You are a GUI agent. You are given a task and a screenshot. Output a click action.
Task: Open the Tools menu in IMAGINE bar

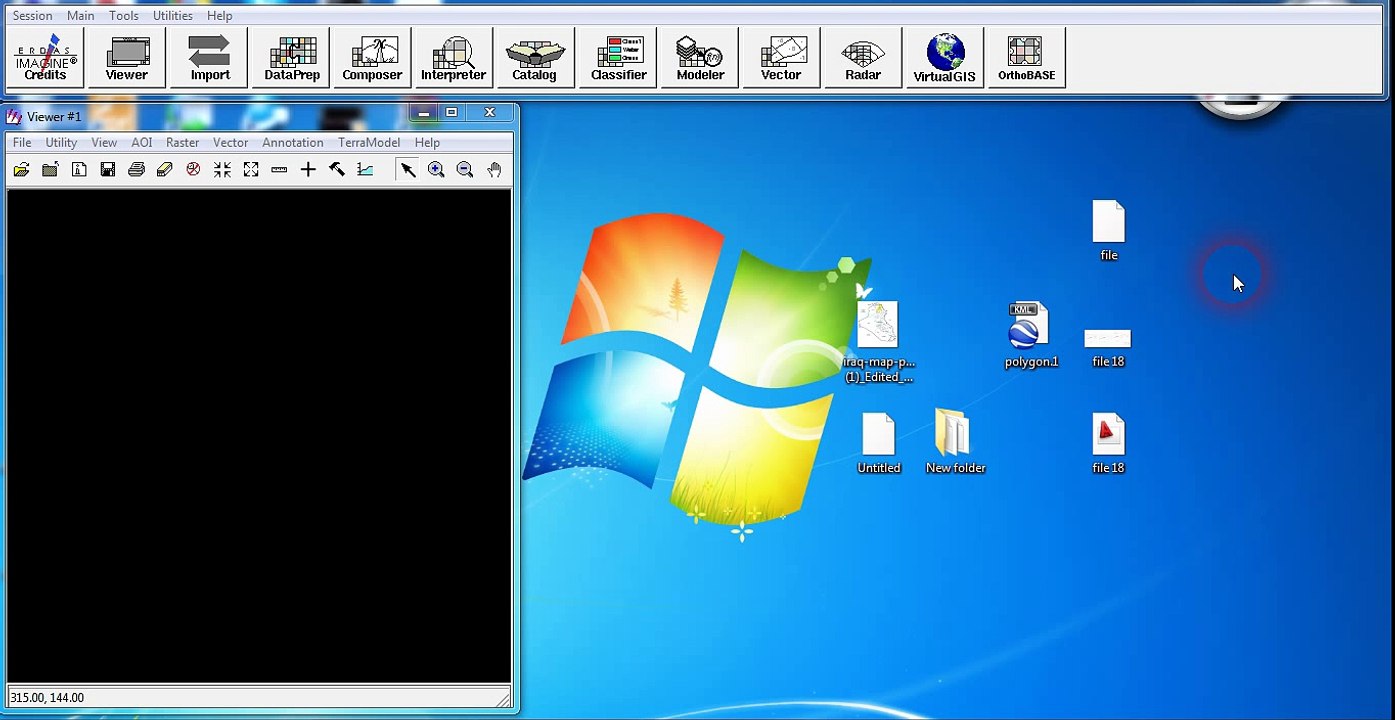pyautogui.click(x=124, y=16)
